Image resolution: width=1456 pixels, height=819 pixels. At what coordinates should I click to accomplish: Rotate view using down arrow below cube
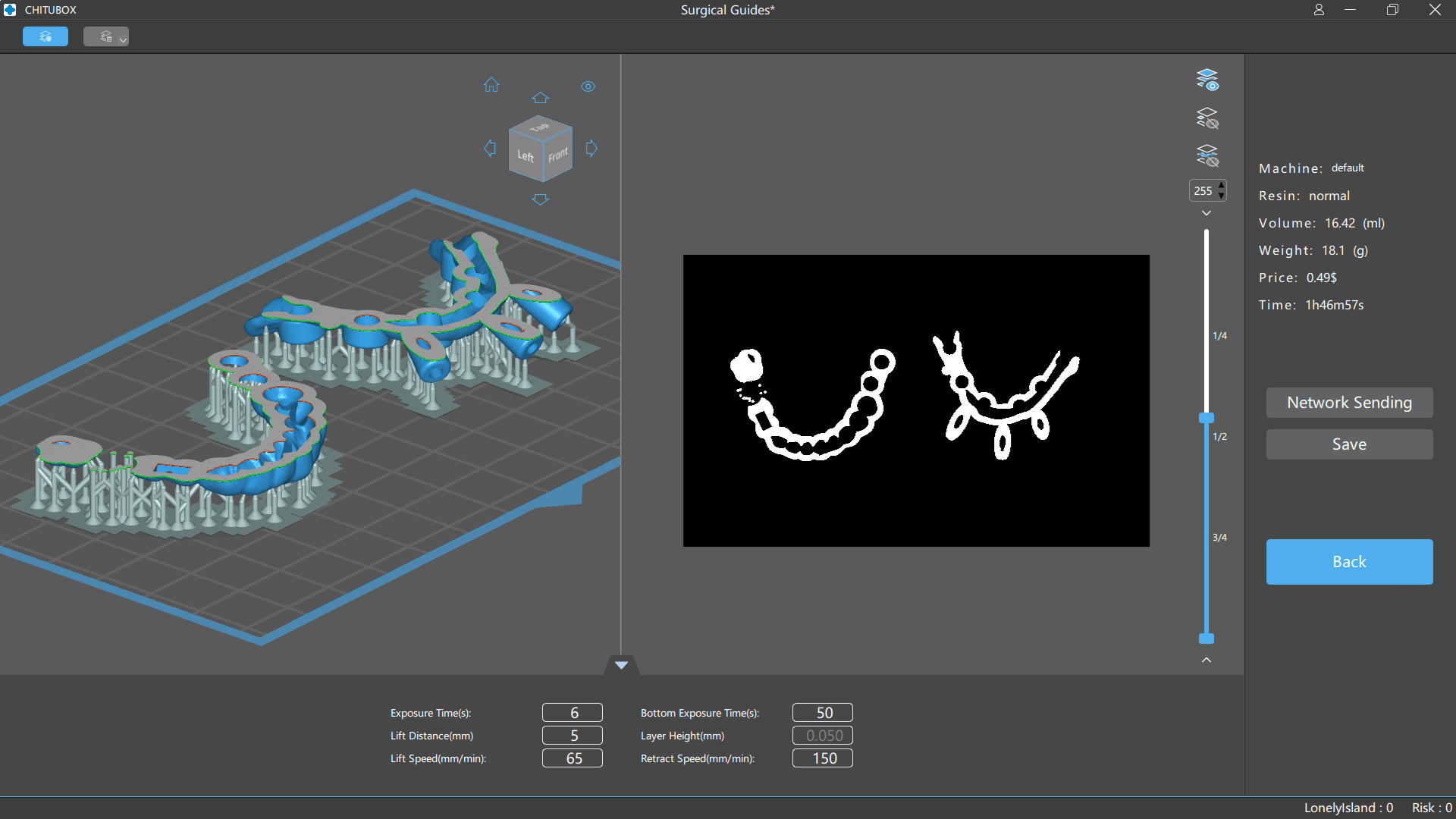pos(540,199)
